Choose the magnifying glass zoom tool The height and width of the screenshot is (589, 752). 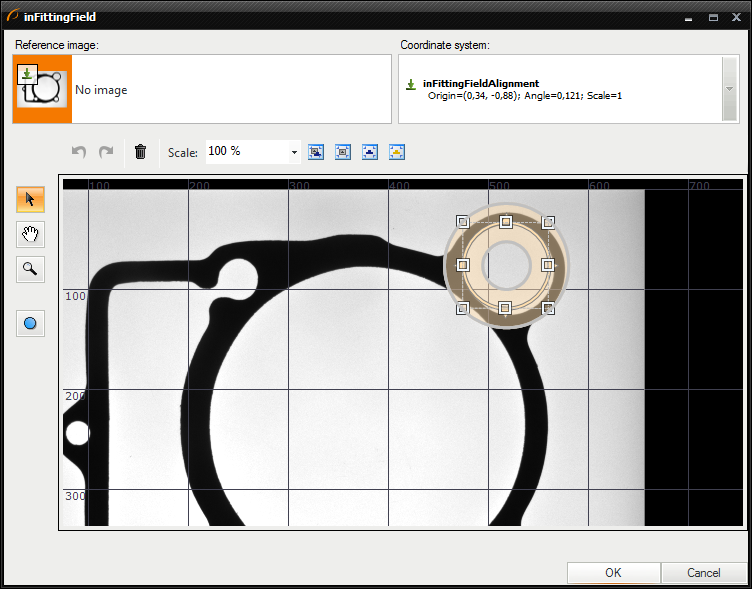point(30,268)
